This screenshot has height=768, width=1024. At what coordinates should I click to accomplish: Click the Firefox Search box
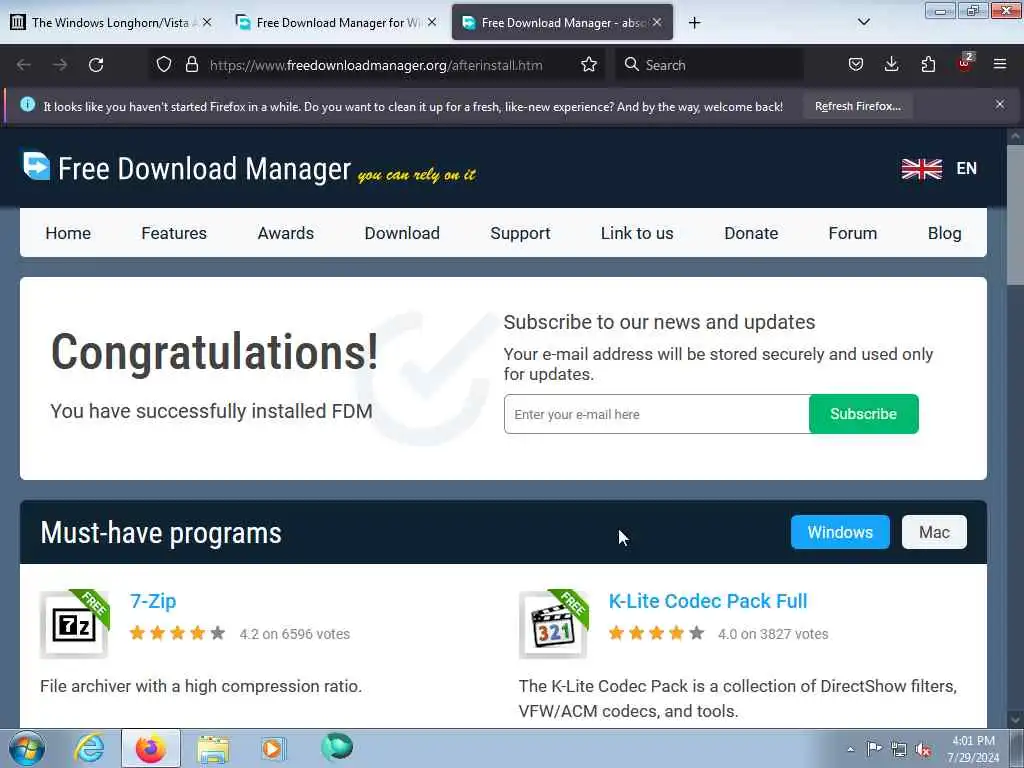[x=709, y=65]
